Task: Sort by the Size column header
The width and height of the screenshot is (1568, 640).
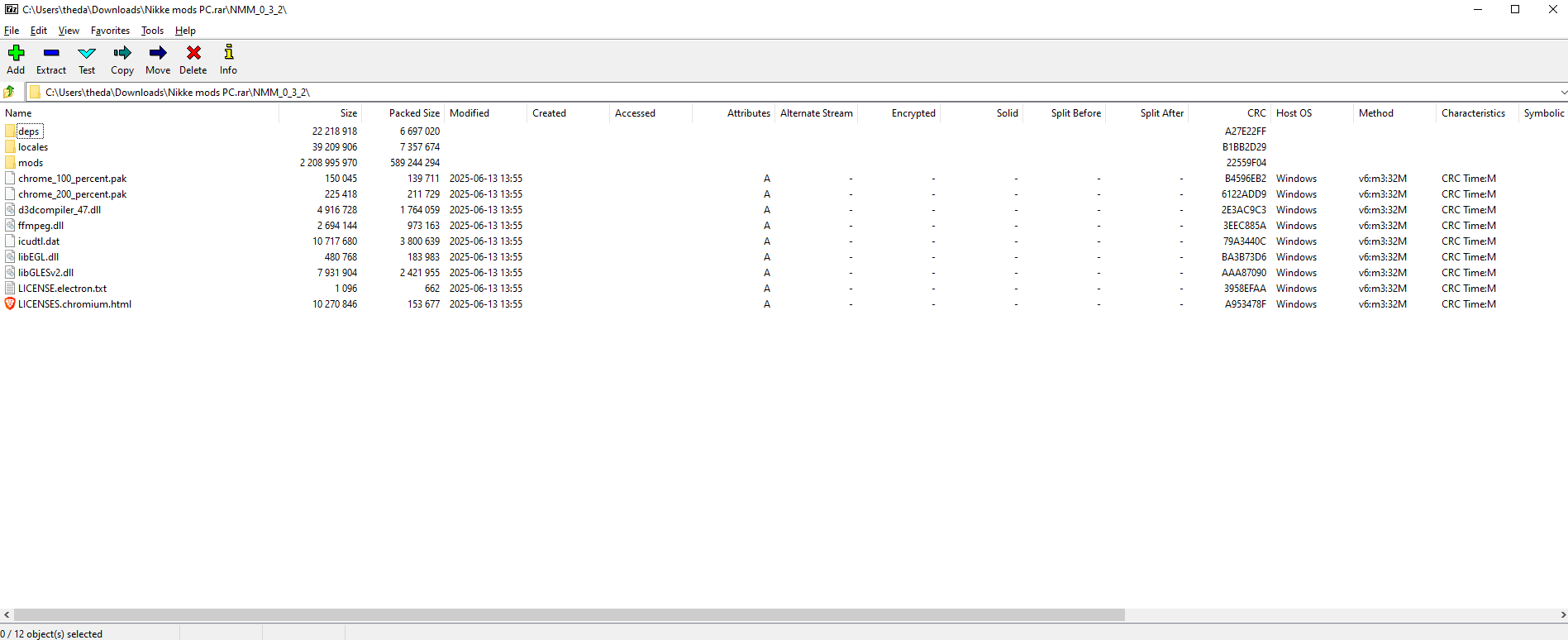Action: point(321,113)
